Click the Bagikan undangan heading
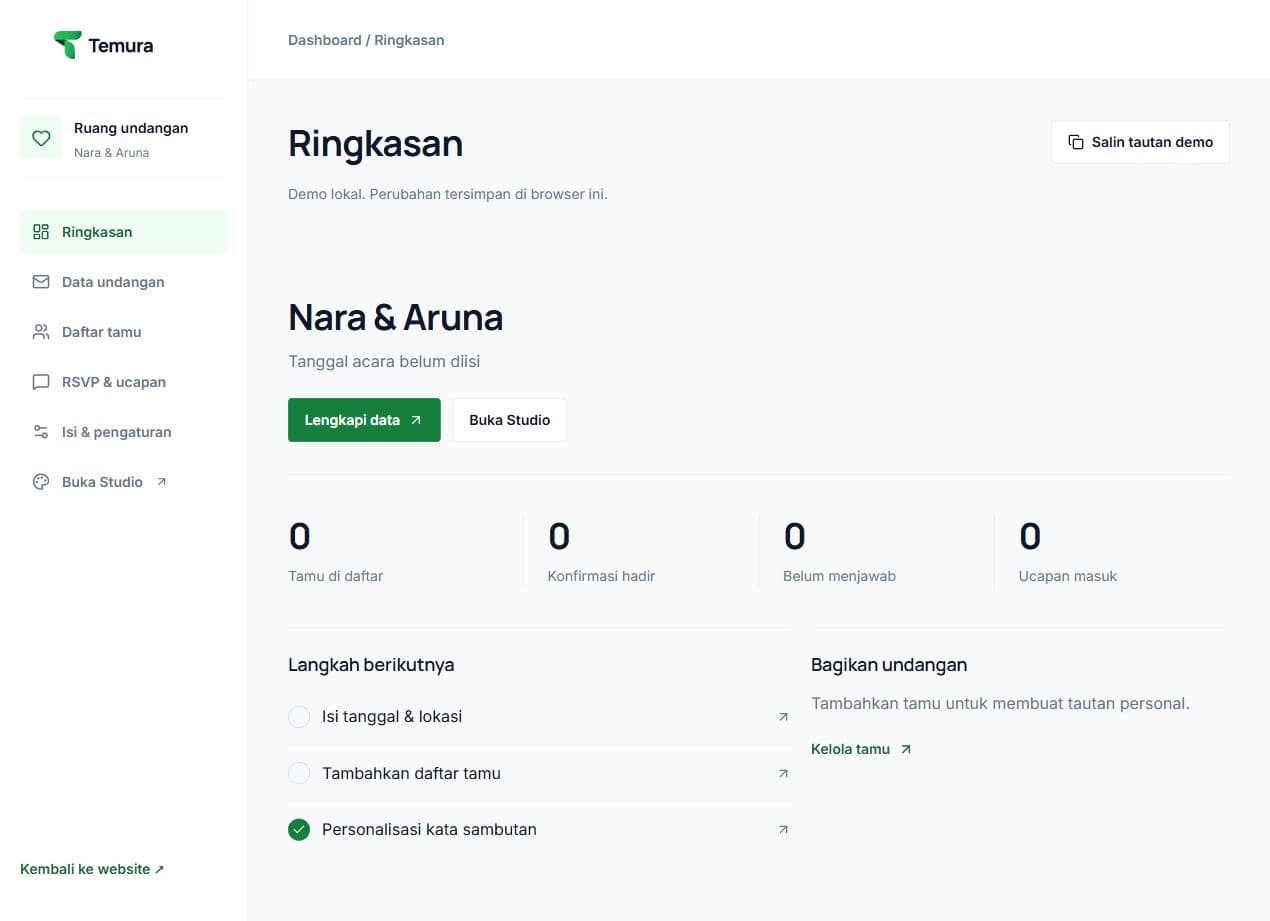Screen dimensions: 1270x921 (x=889, y=665)
